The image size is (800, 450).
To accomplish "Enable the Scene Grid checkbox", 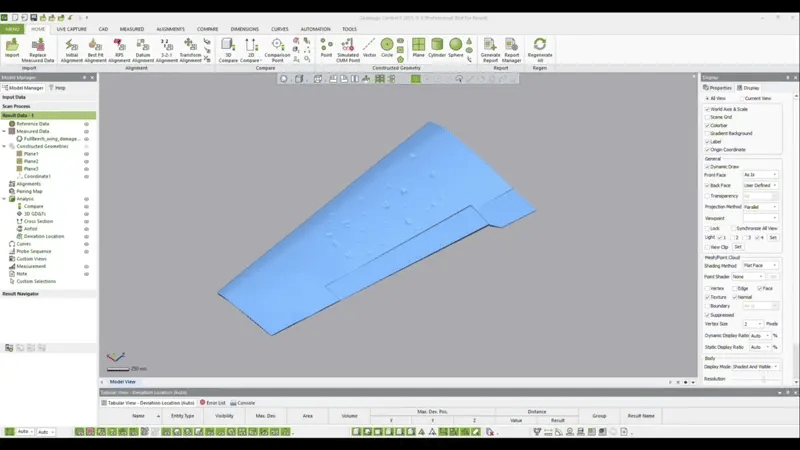I will pos(708,117).
